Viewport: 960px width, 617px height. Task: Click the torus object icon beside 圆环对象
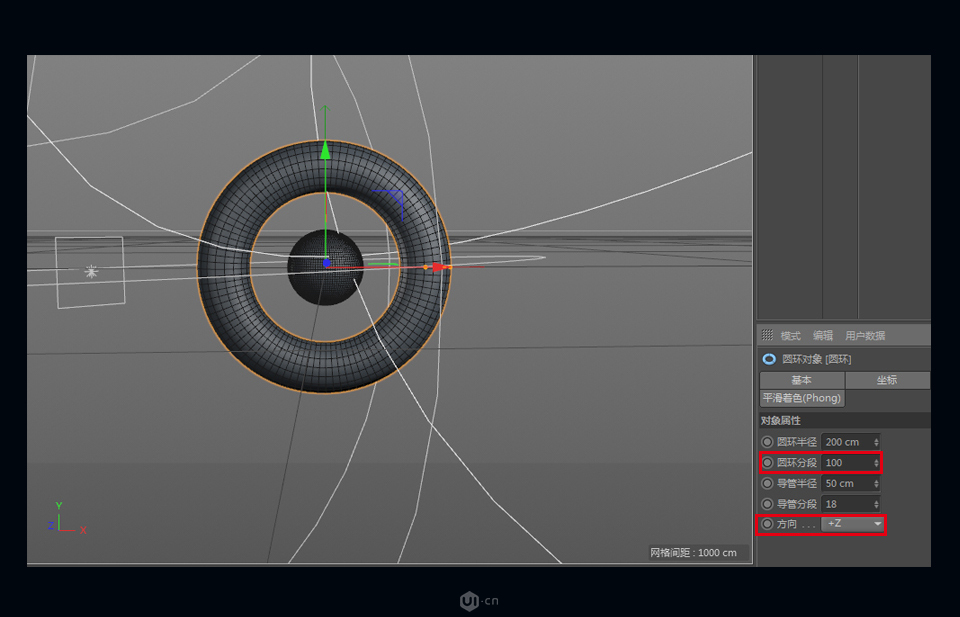tap(769, 358)
